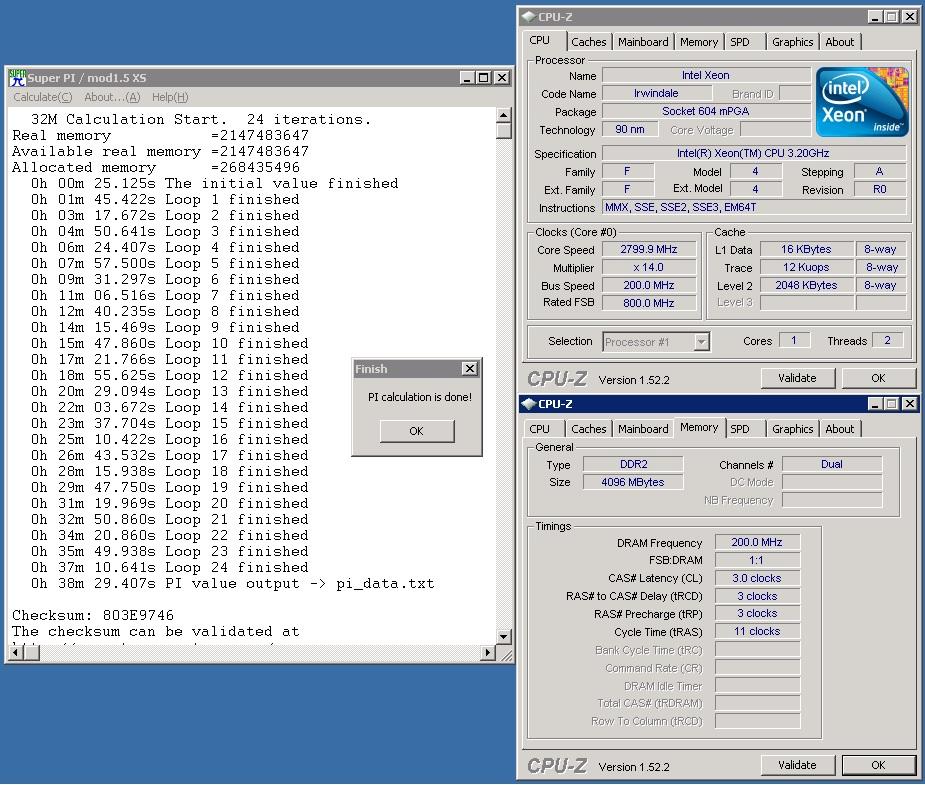This screenshot has height=785, width=925.
Task: Close the Finish dialog with X
Action: pos(470,369)
